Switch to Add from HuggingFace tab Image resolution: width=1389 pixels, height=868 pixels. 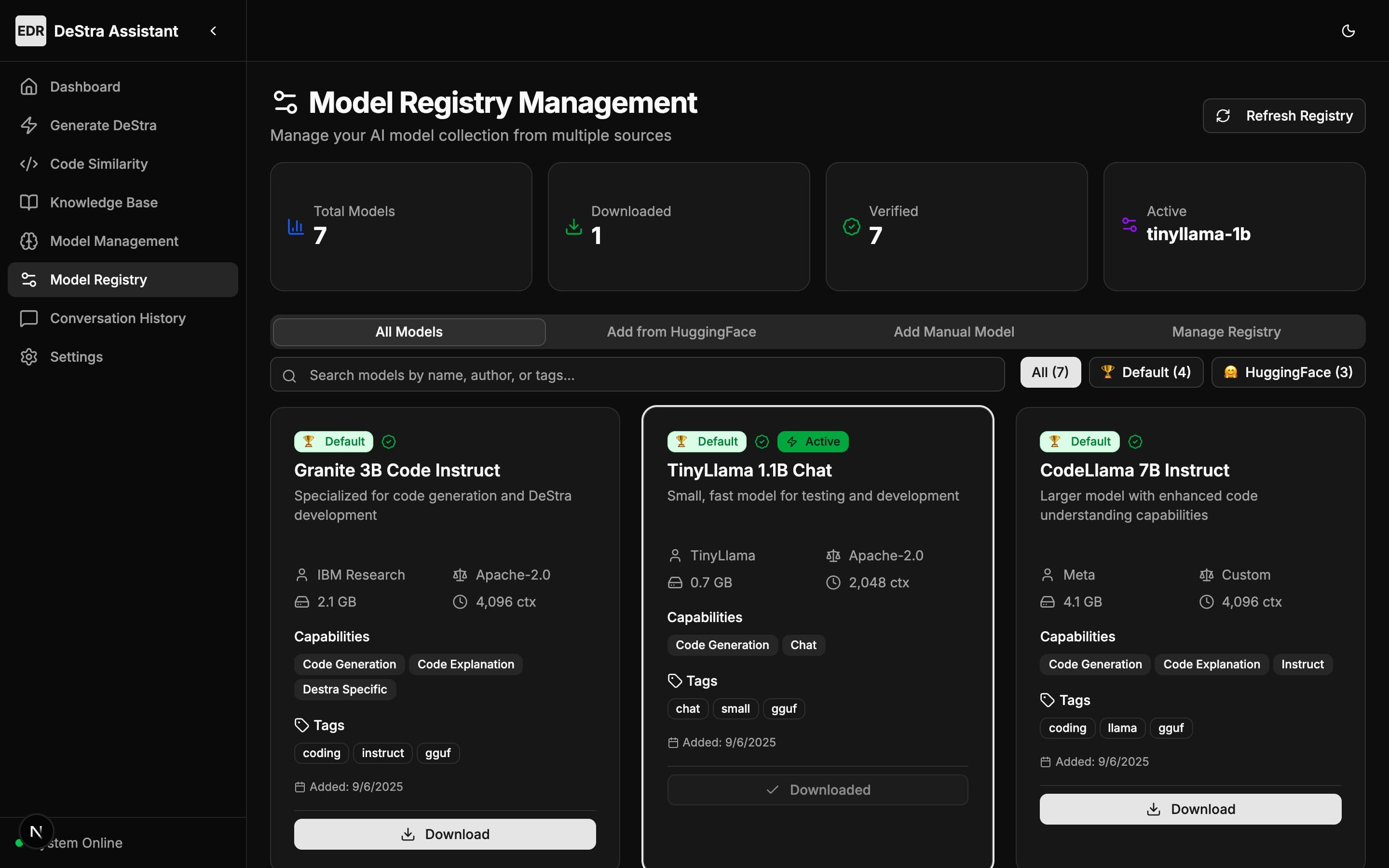tap(681, 332)
